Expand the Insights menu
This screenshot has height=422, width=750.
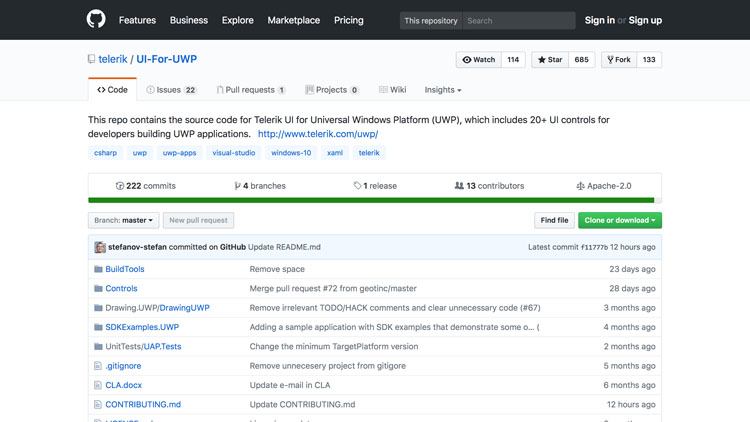click(x=443, y=89)
